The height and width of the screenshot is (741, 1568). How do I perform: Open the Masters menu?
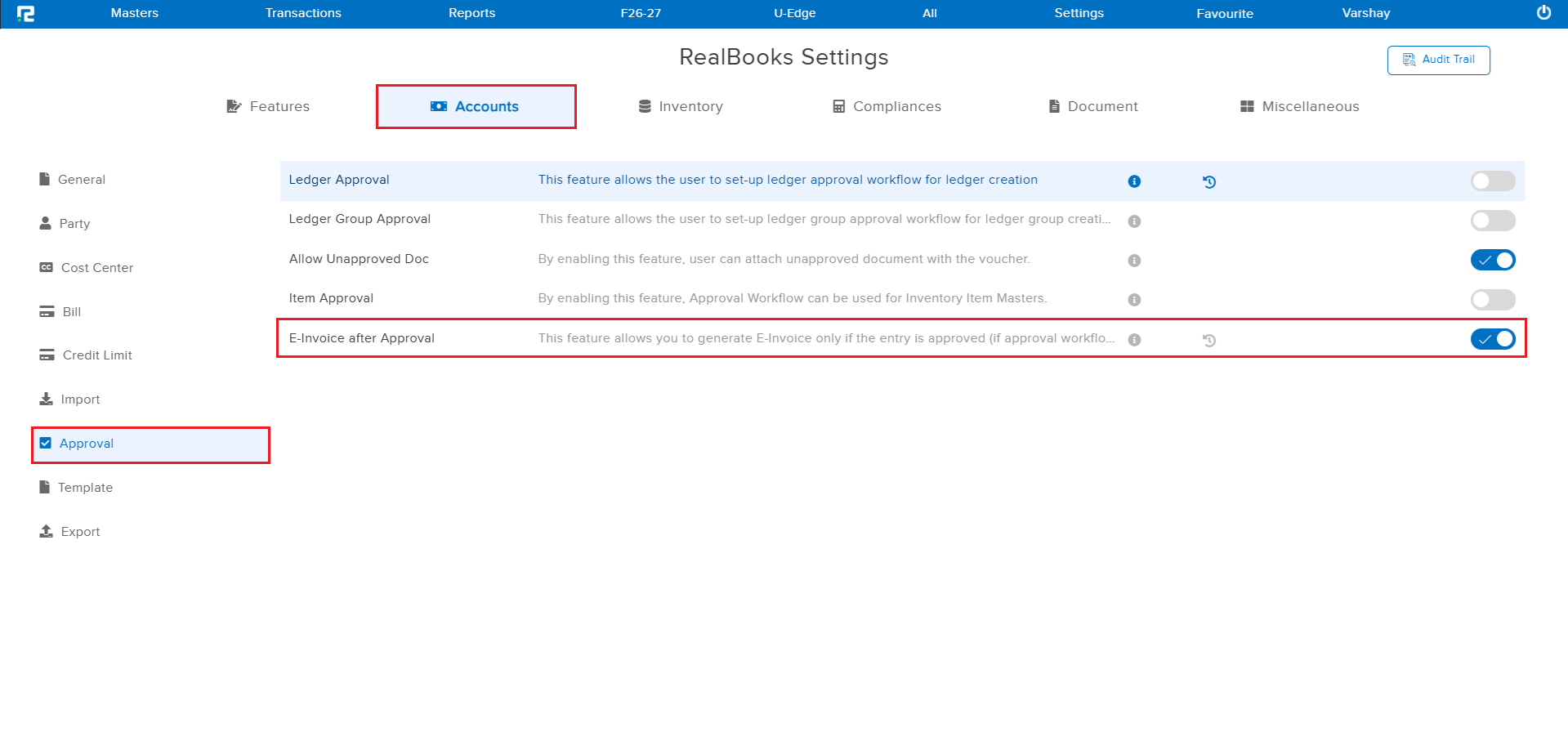pyautogui.click(x=135, y=13)
